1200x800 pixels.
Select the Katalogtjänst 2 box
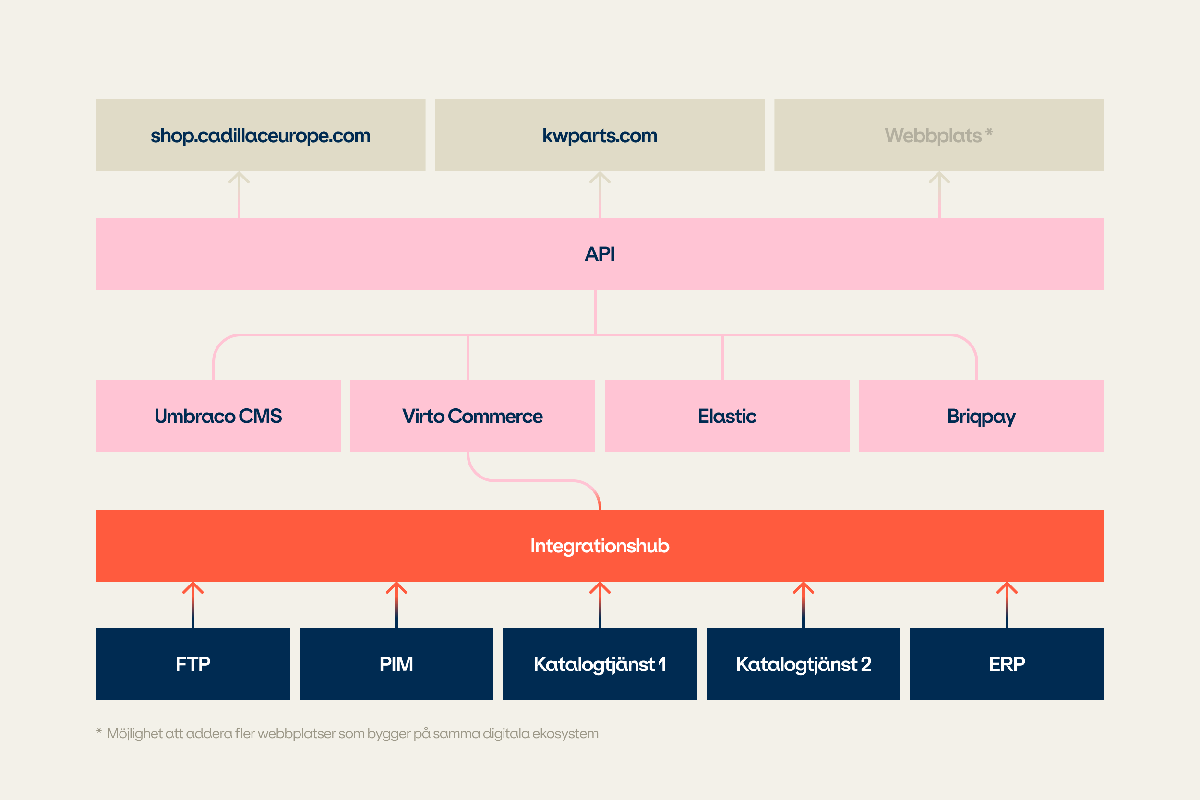pos(803,664)
